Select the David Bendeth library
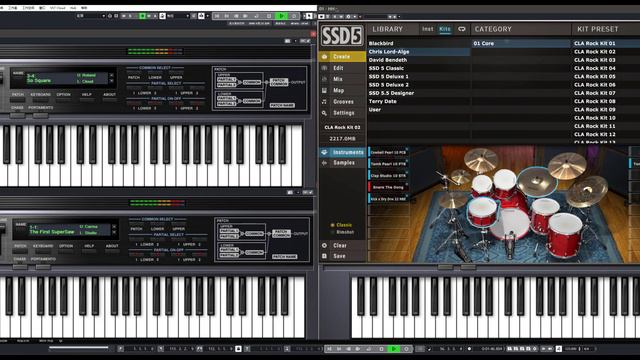 point(419,60)
